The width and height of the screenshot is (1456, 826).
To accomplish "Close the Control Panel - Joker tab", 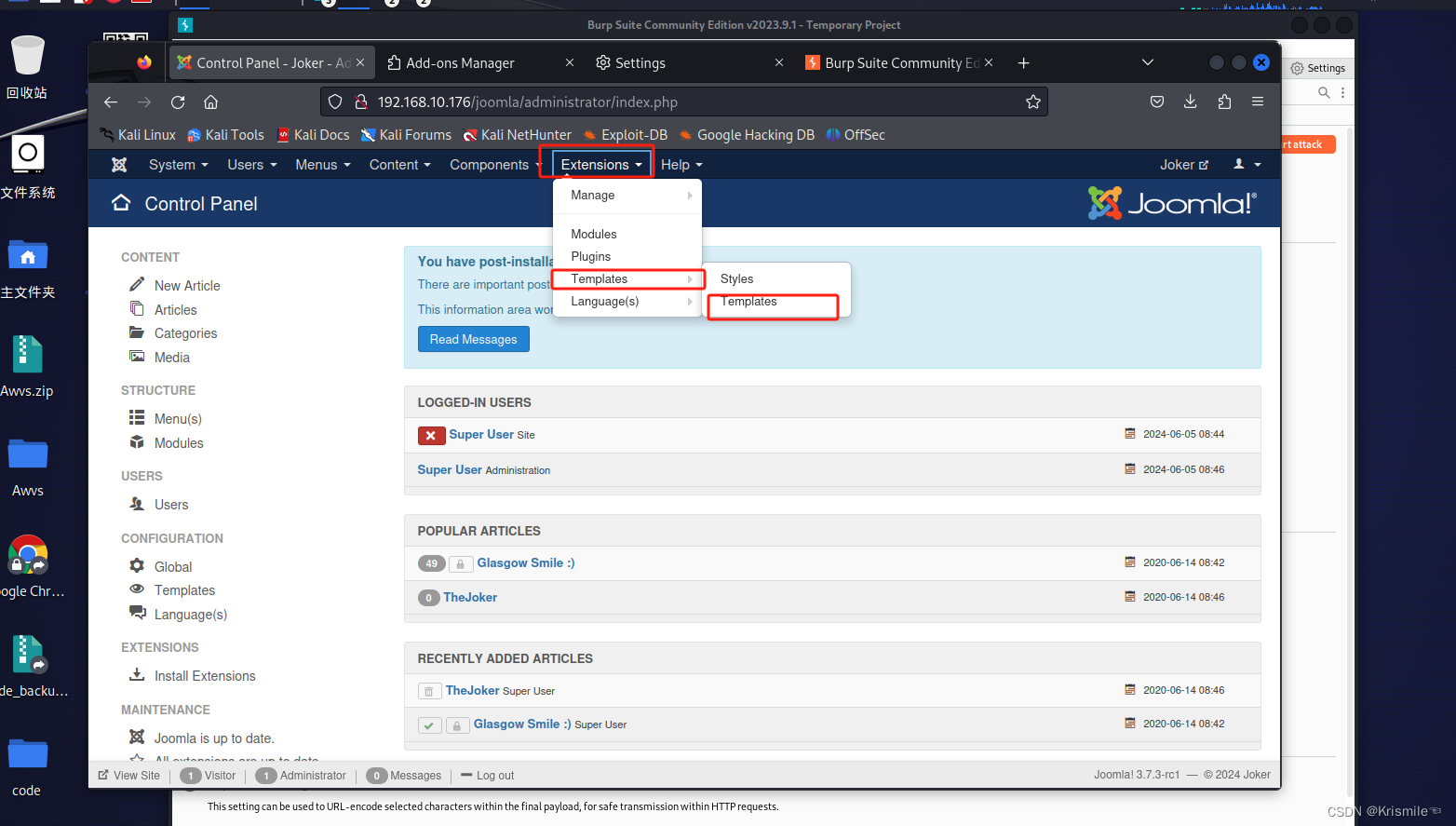I will click(360, 63).
